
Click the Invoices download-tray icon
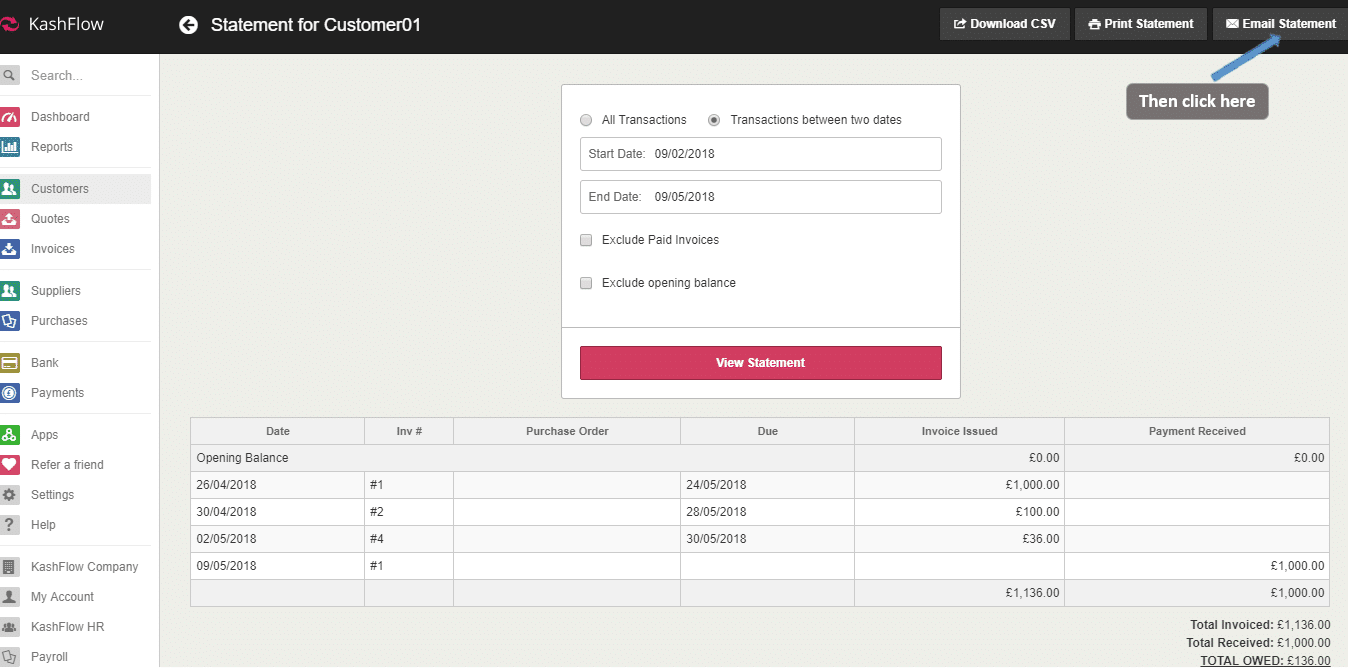coord(10,249)
